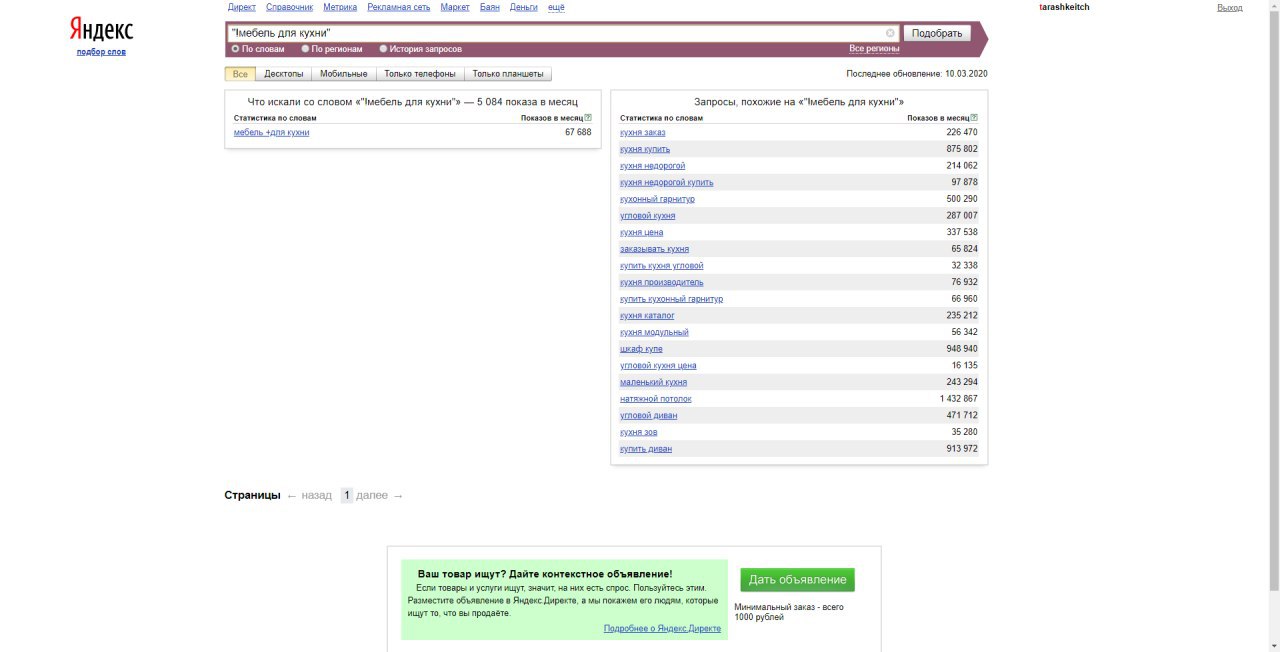Open the кухня зов query link
This screenshot has width=1280, height=652.
[639, 432]
